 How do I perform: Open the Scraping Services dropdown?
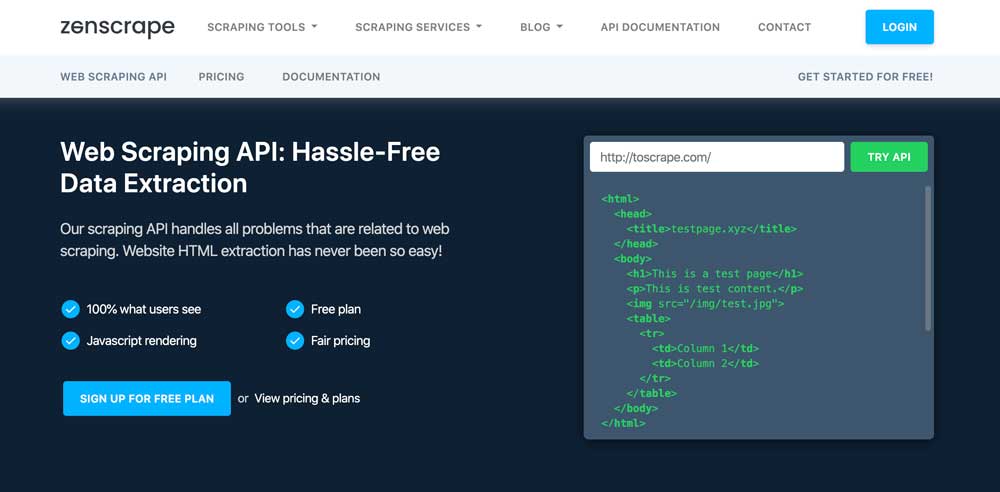pyautogui.click(x=418, y=27)
